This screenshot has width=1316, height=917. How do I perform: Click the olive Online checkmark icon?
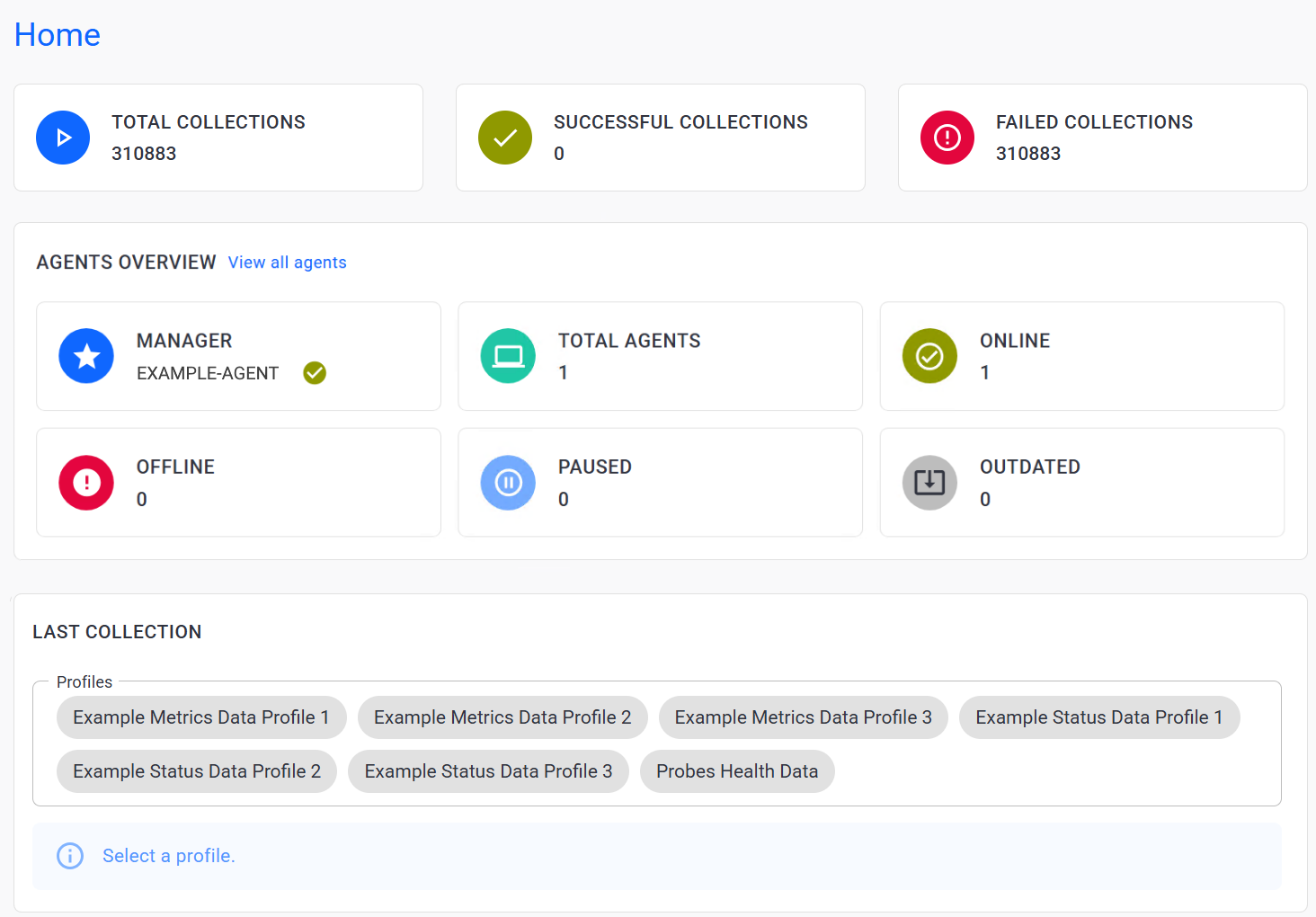[929, 356]
